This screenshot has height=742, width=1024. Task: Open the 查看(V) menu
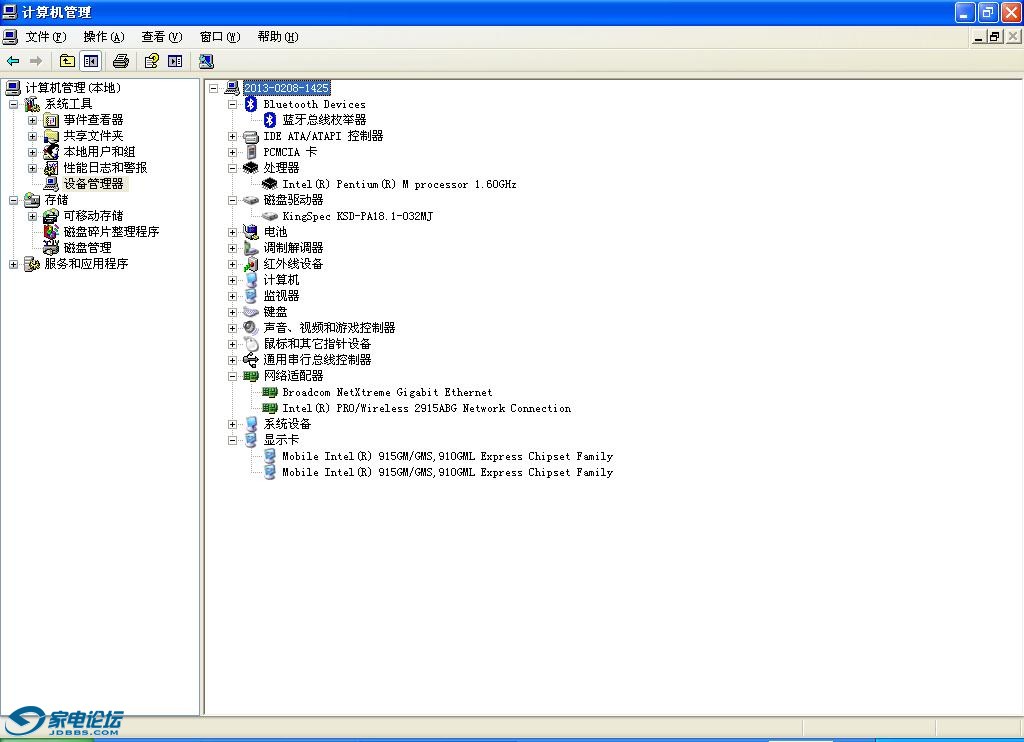pos(162,37)
